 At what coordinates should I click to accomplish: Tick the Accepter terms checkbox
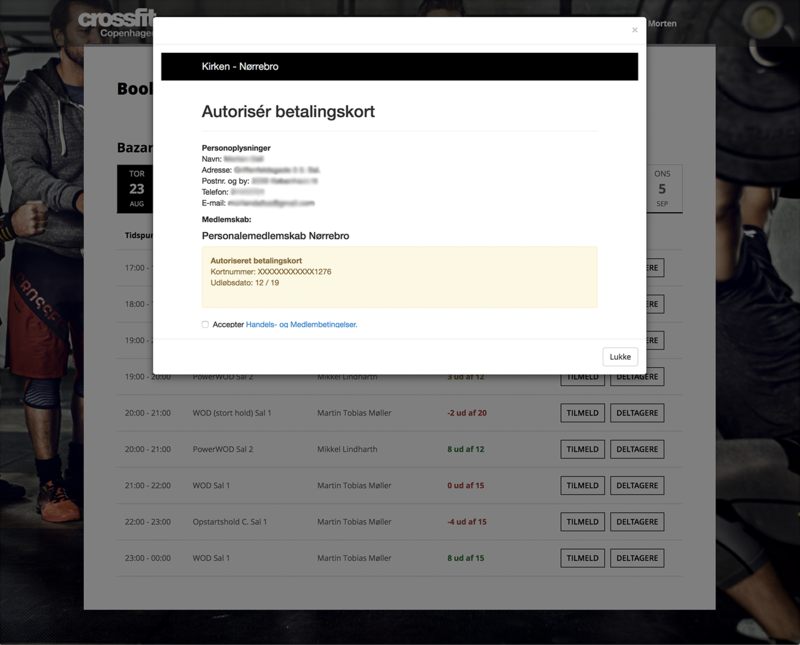205,325
